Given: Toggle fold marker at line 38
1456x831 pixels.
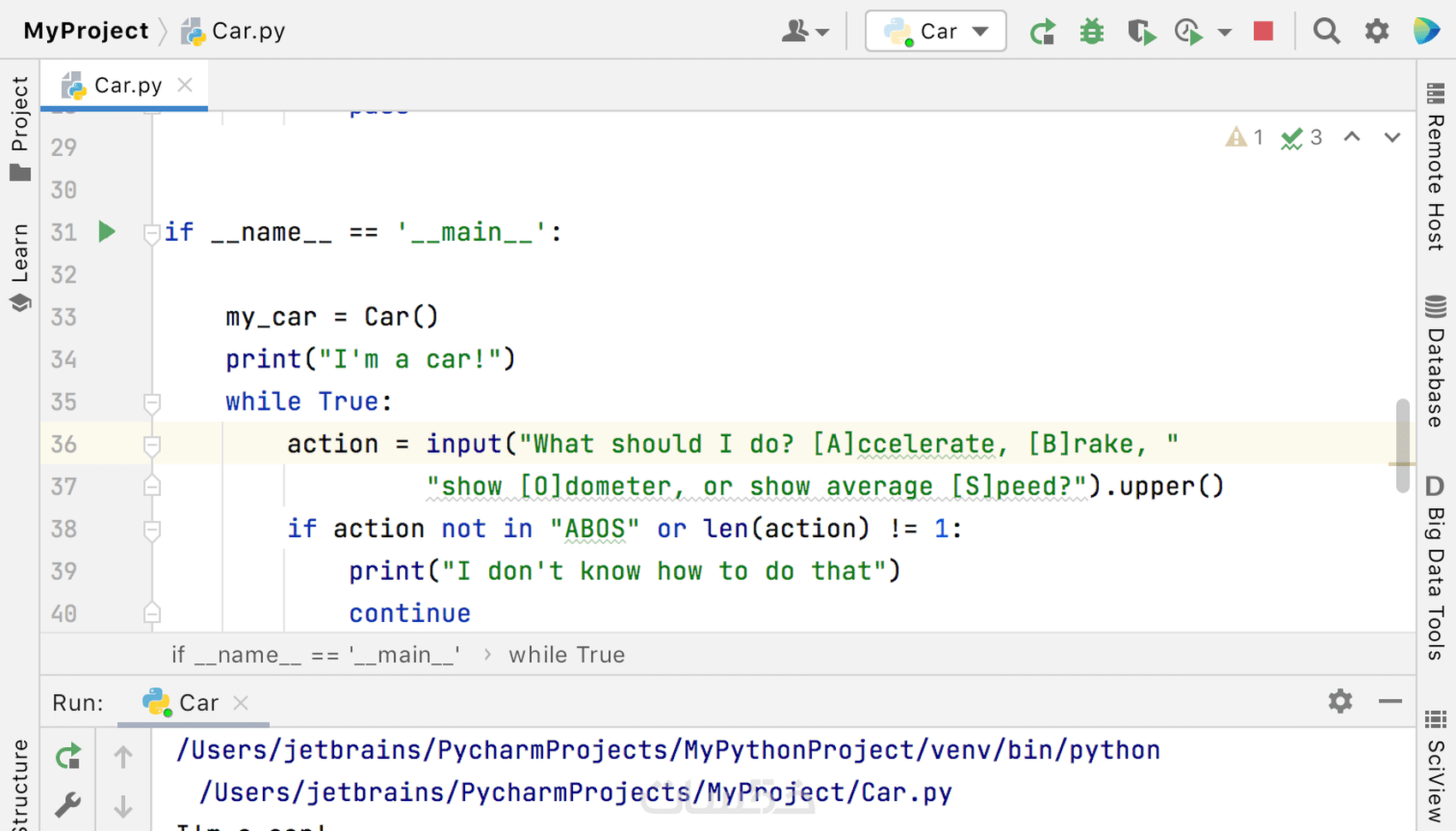Looking at the screenshot, I should (152, 529).
